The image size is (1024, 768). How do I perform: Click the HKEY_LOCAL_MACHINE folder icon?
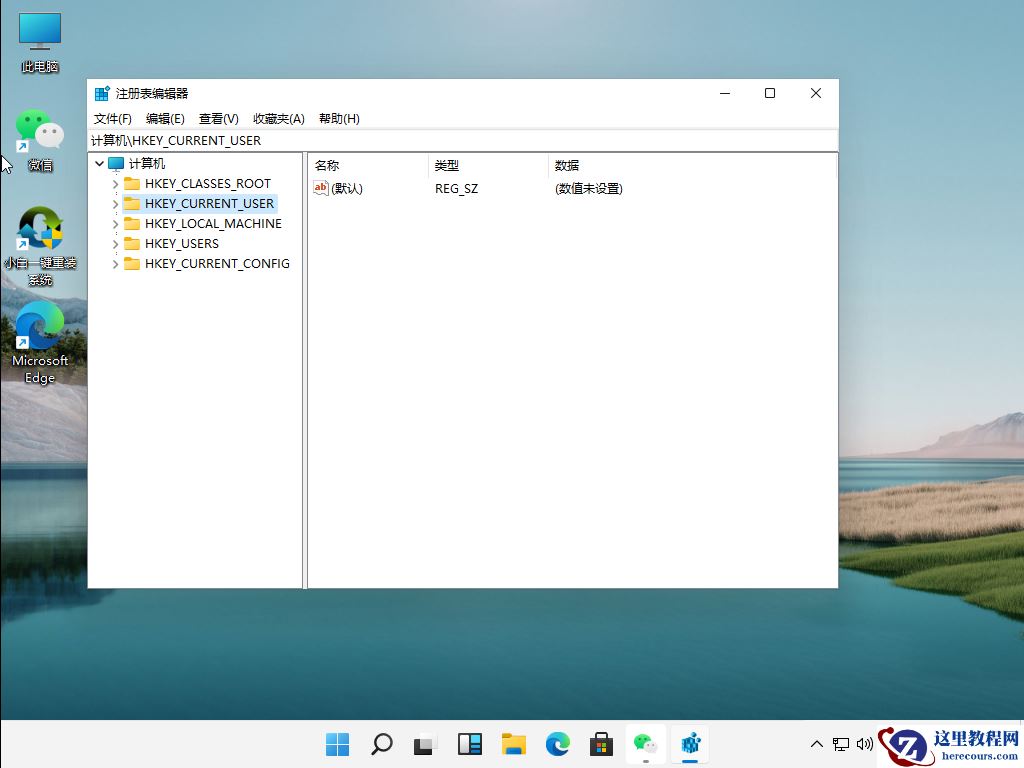click(133, 223)
